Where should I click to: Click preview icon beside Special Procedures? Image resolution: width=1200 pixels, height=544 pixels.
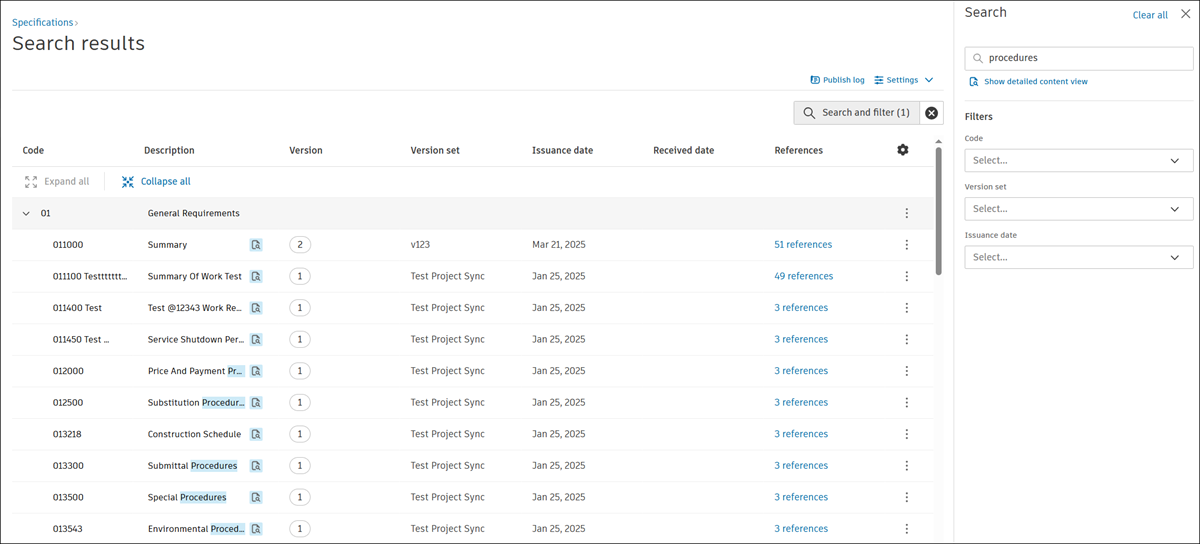(256, 497)
